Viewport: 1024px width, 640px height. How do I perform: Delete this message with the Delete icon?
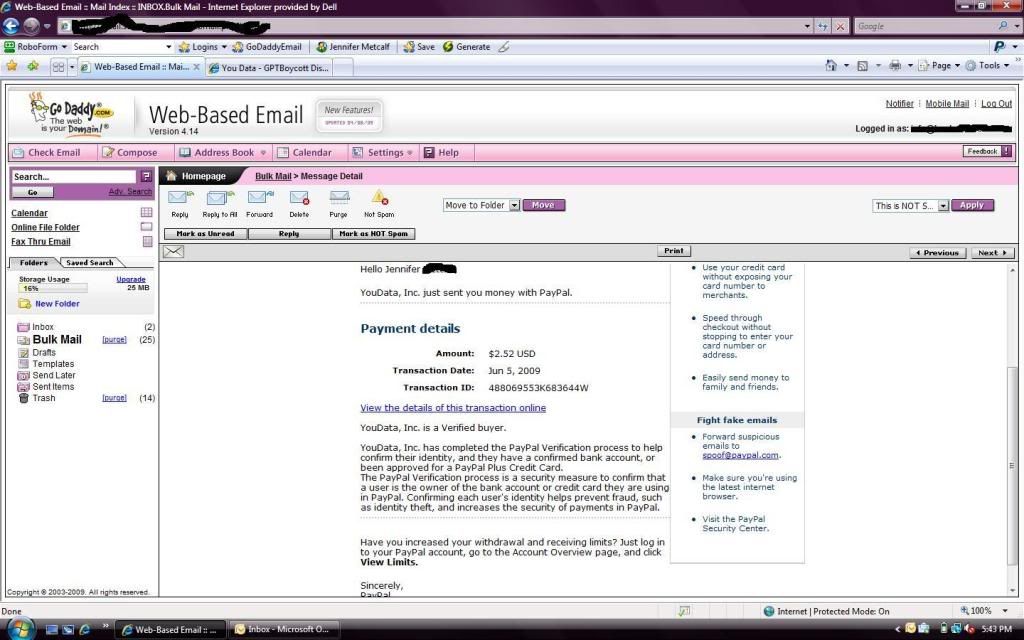point(299,197)
